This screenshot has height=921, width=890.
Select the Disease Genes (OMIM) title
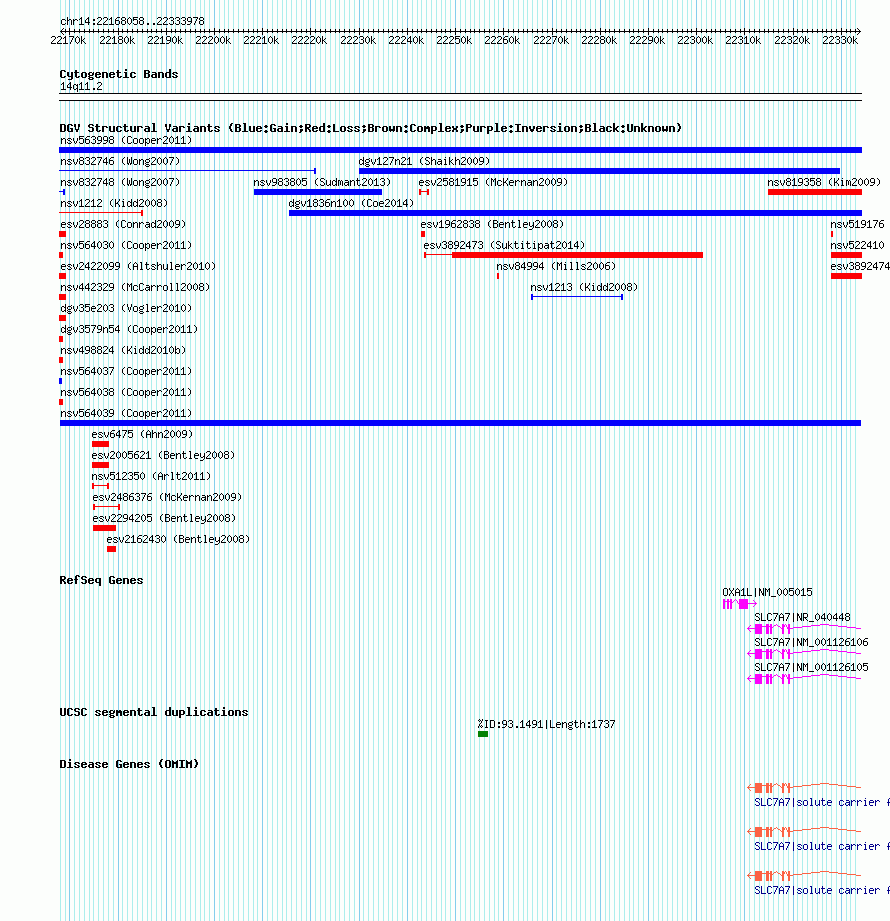pyautogui.click(x=129, y=765)
